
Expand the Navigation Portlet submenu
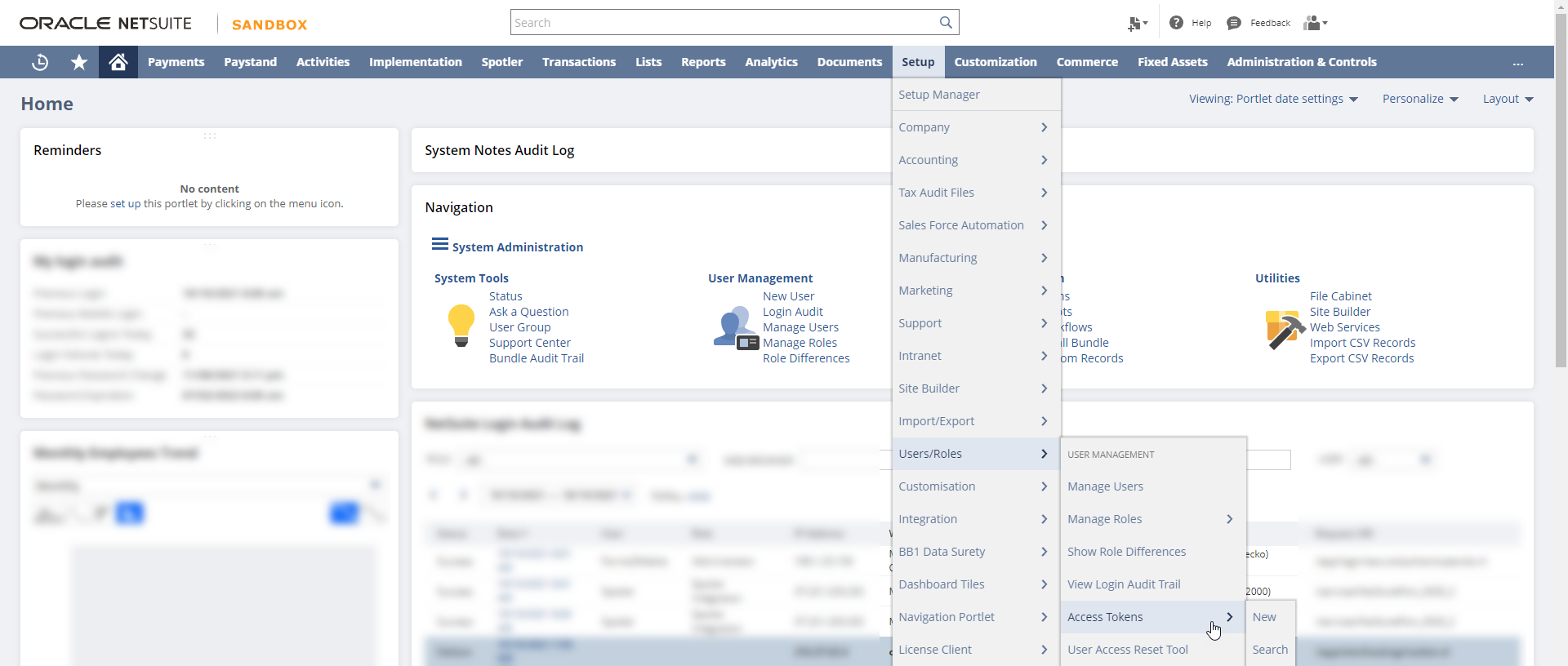[977, 617]
